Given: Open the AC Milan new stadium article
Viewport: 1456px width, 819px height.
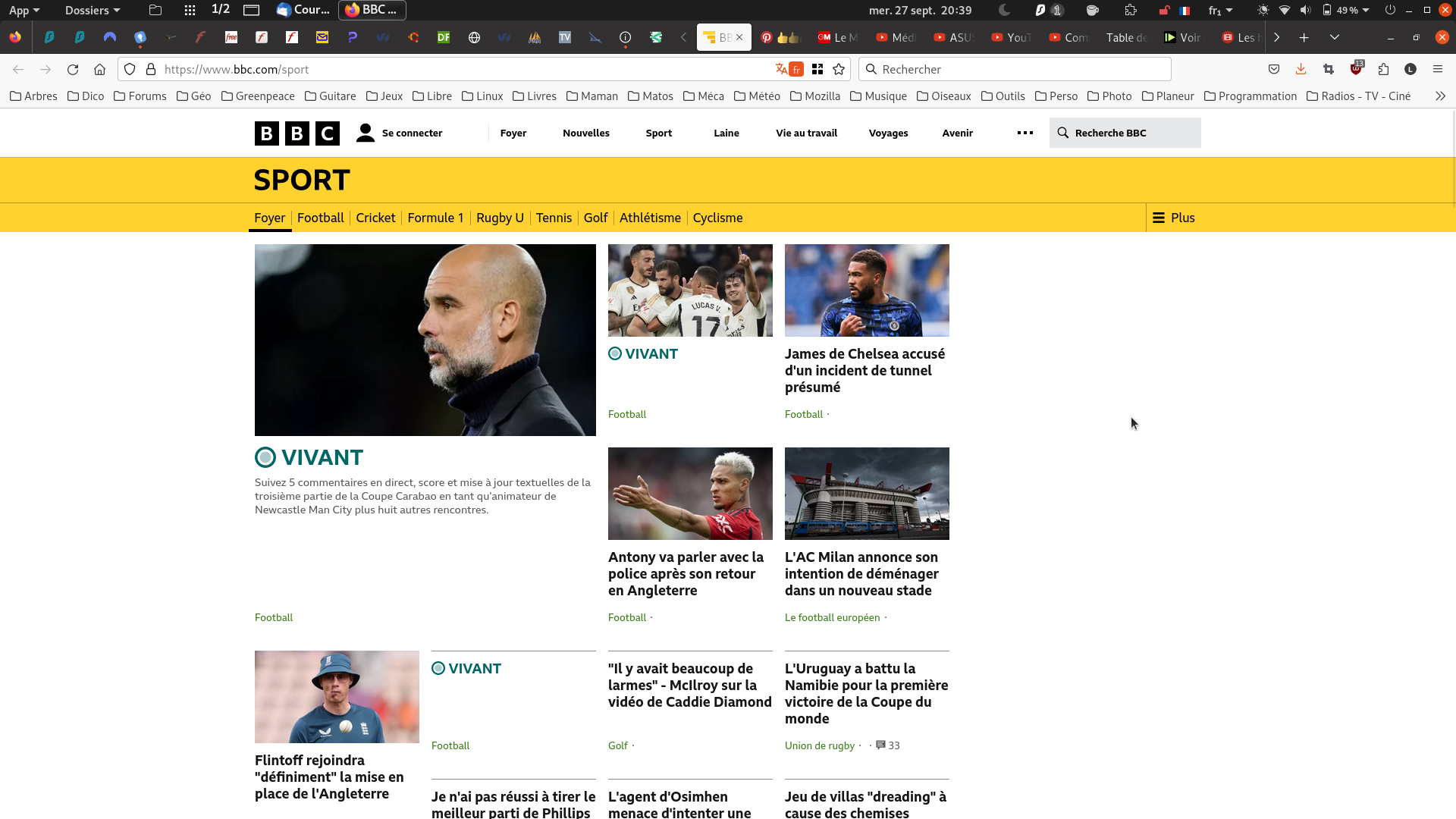Looking at the screenshot, I should (861, 573).
